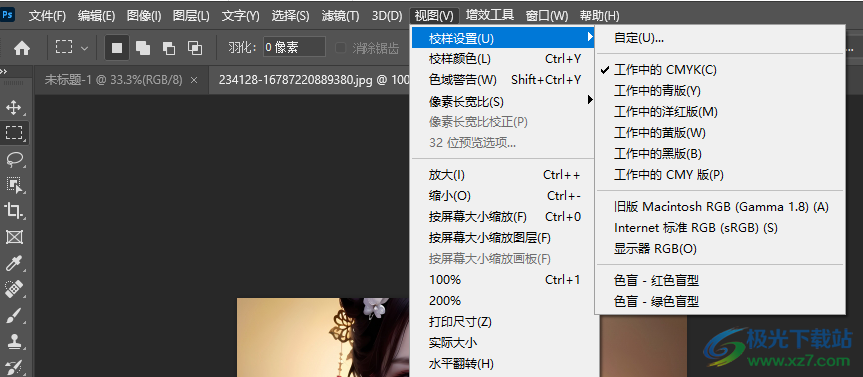Choose 水平翻转(H) flip horizontal

(503, 364)
